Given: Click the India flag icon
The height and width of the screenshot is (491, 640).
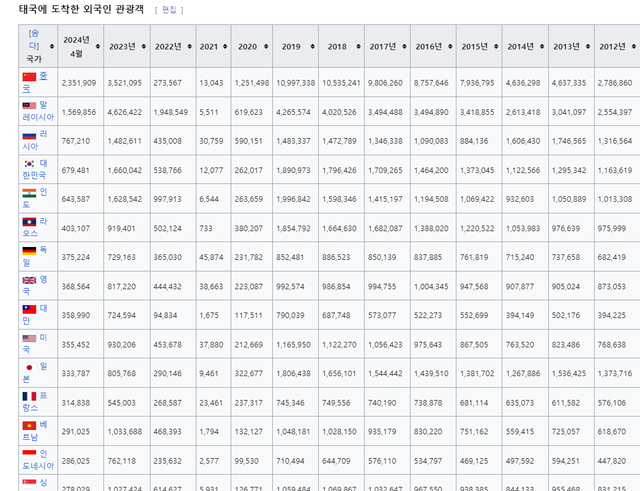Looking at the screenshot, I should pyautogui.click(x=28, y=192).
